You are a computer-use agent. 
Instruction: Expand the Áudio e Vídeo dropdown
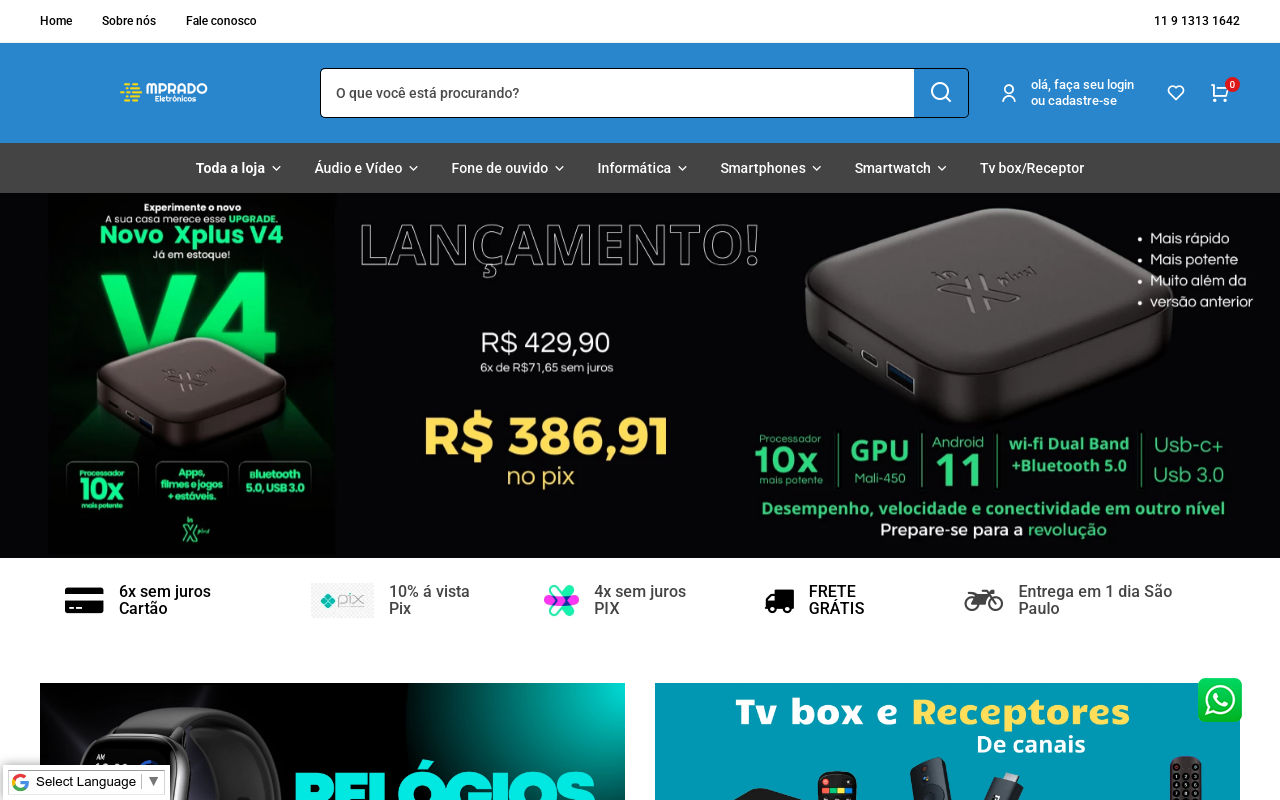(x=366, y=168)
